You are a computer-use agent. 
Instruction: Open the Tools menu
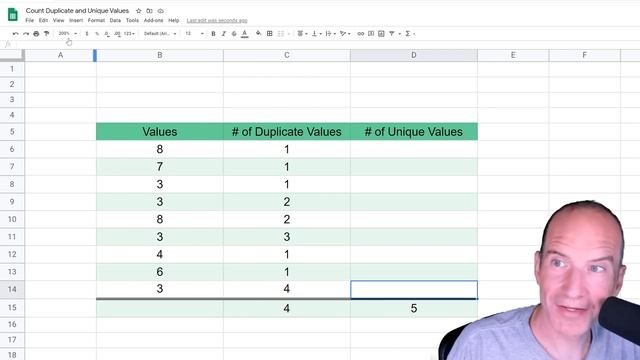click(x=132, y=20)
